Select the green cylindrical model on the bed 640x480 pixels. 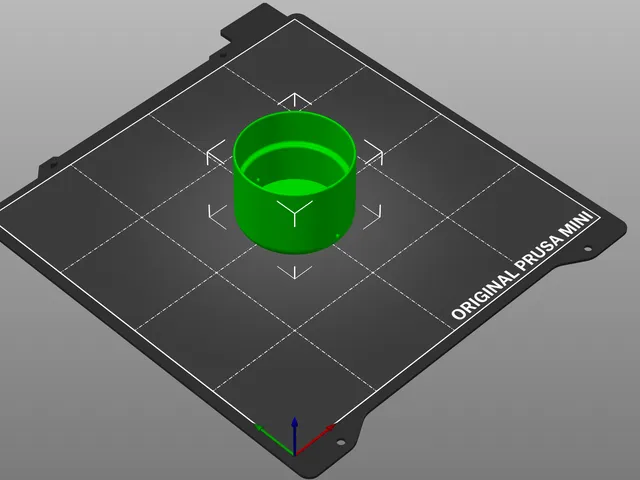(294, 182)
